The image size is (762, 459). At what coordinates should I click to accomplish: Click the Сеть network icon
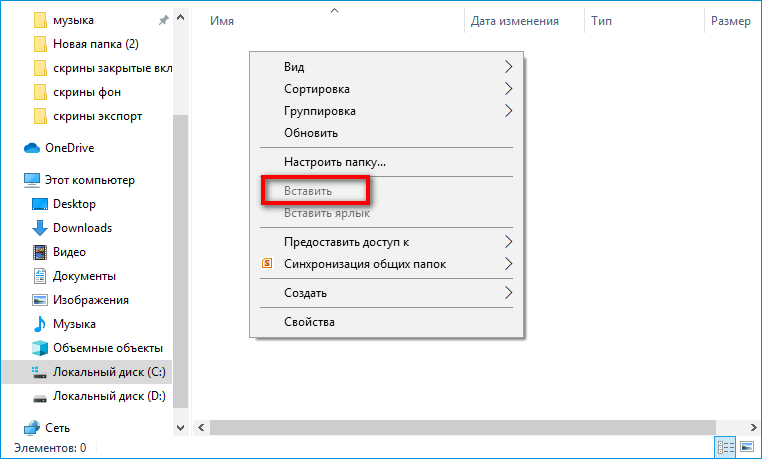32,428
